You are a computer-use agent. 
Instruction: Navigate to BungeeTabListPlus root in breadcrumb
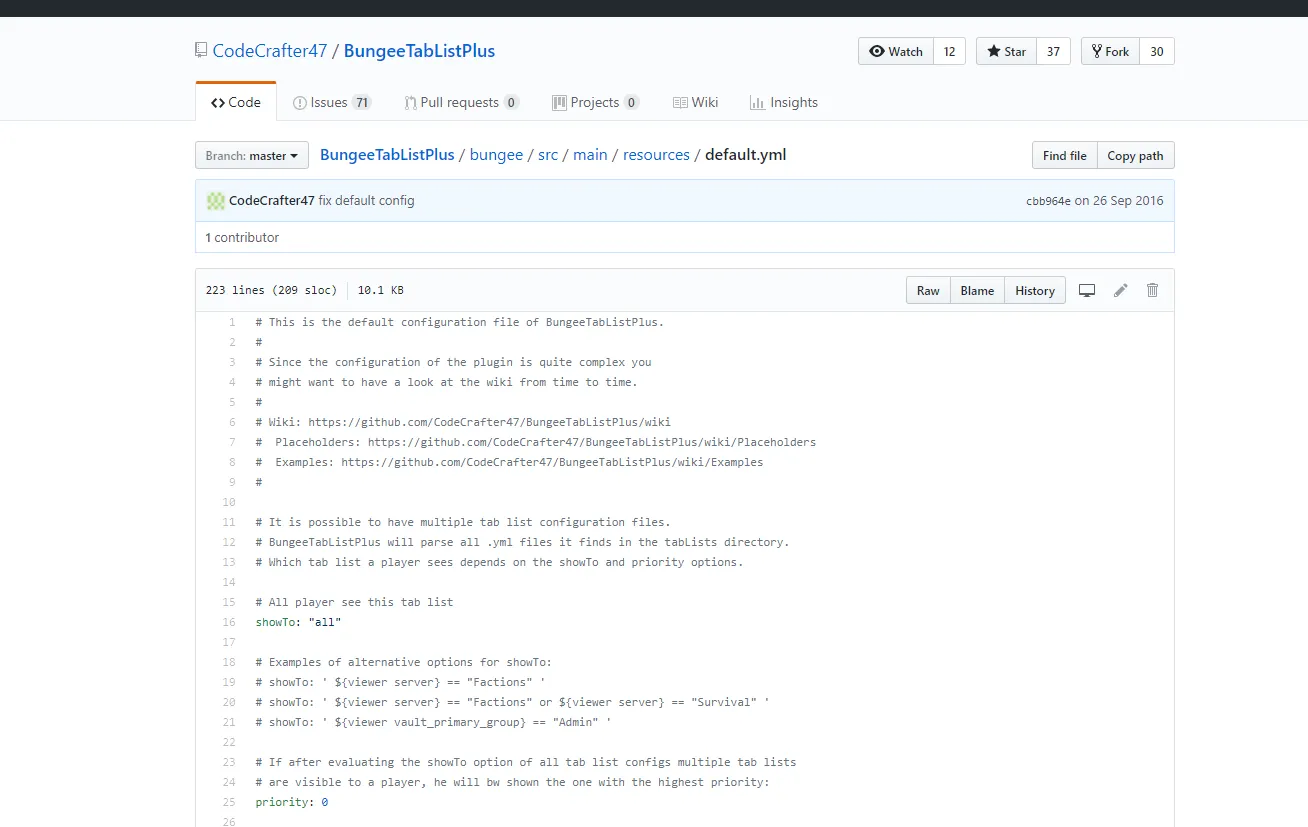(387, 155)
